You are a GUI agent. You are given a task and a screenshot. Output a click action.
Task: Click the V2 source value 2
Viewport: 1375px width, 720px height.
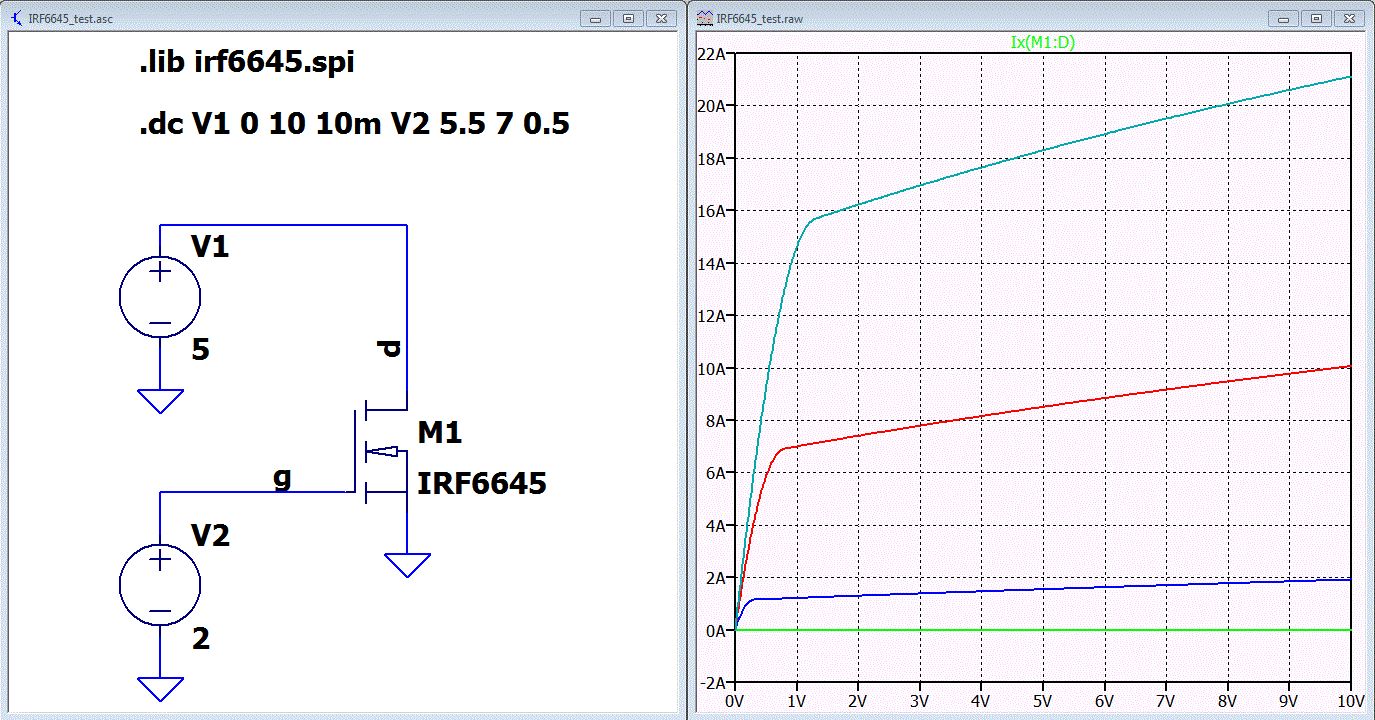pos(200,638)
